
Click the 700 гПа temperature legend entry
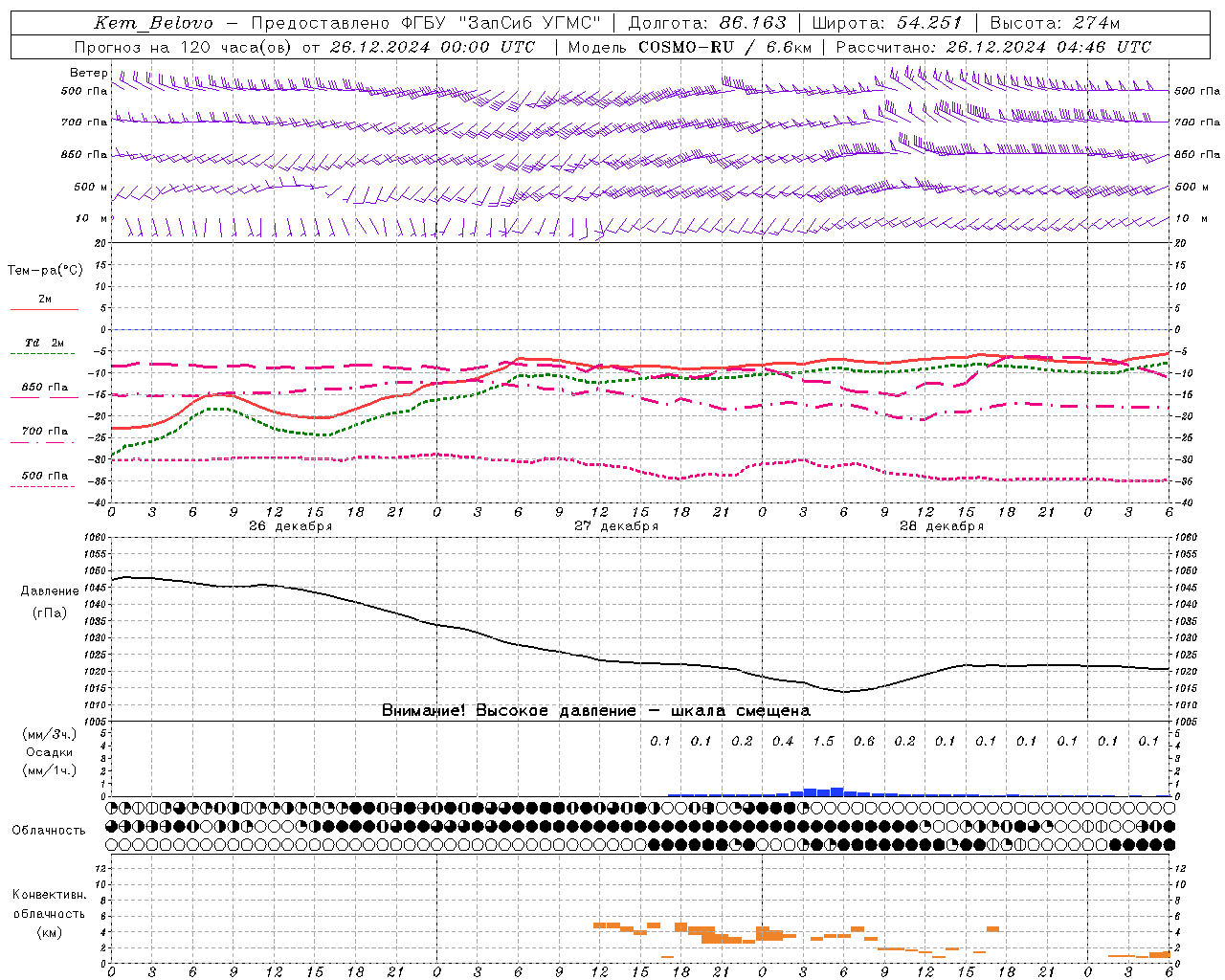[x=45, y=431]
